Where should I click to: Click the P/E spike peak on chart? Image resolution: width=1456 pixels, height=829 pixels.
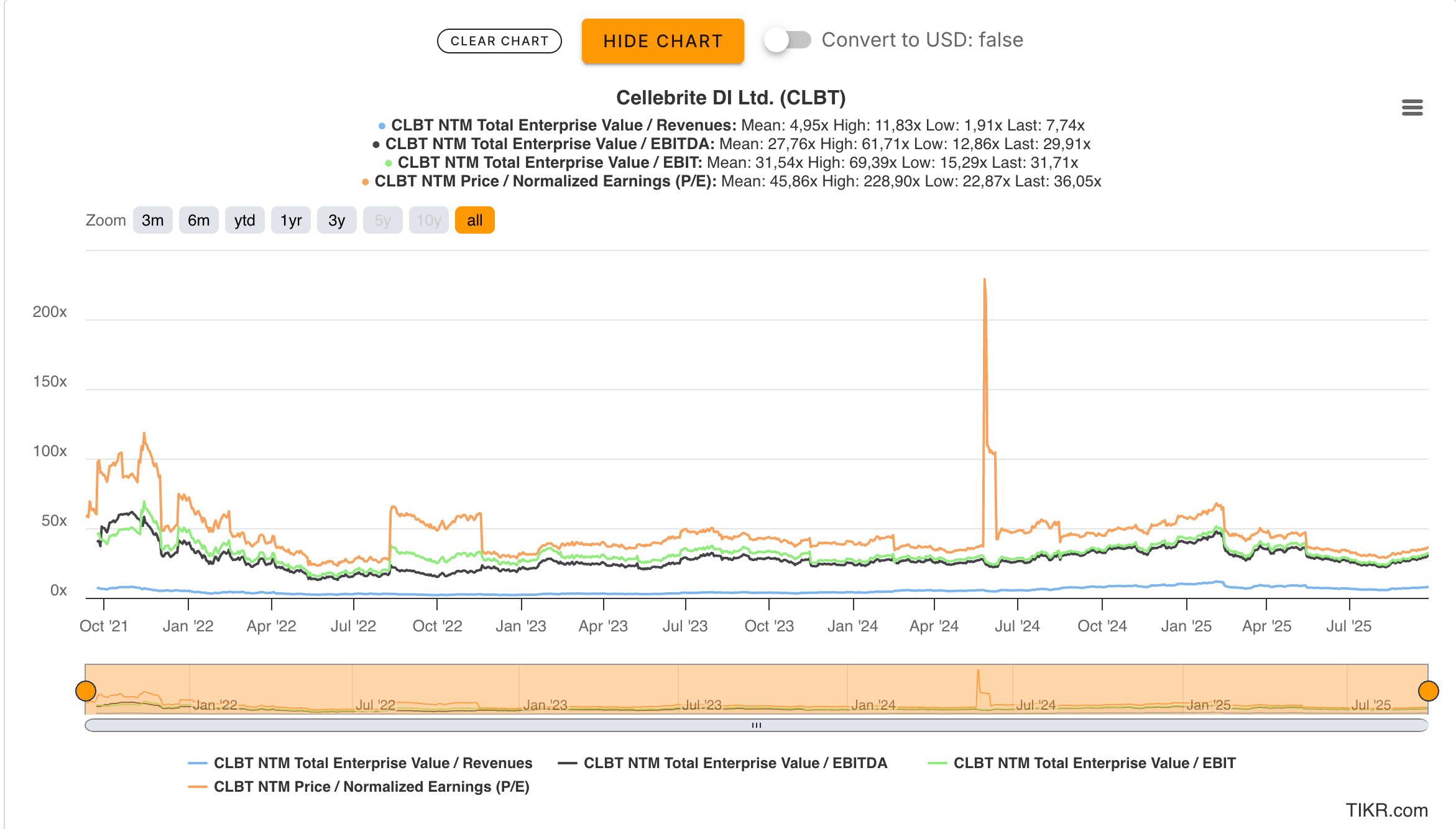984,280
